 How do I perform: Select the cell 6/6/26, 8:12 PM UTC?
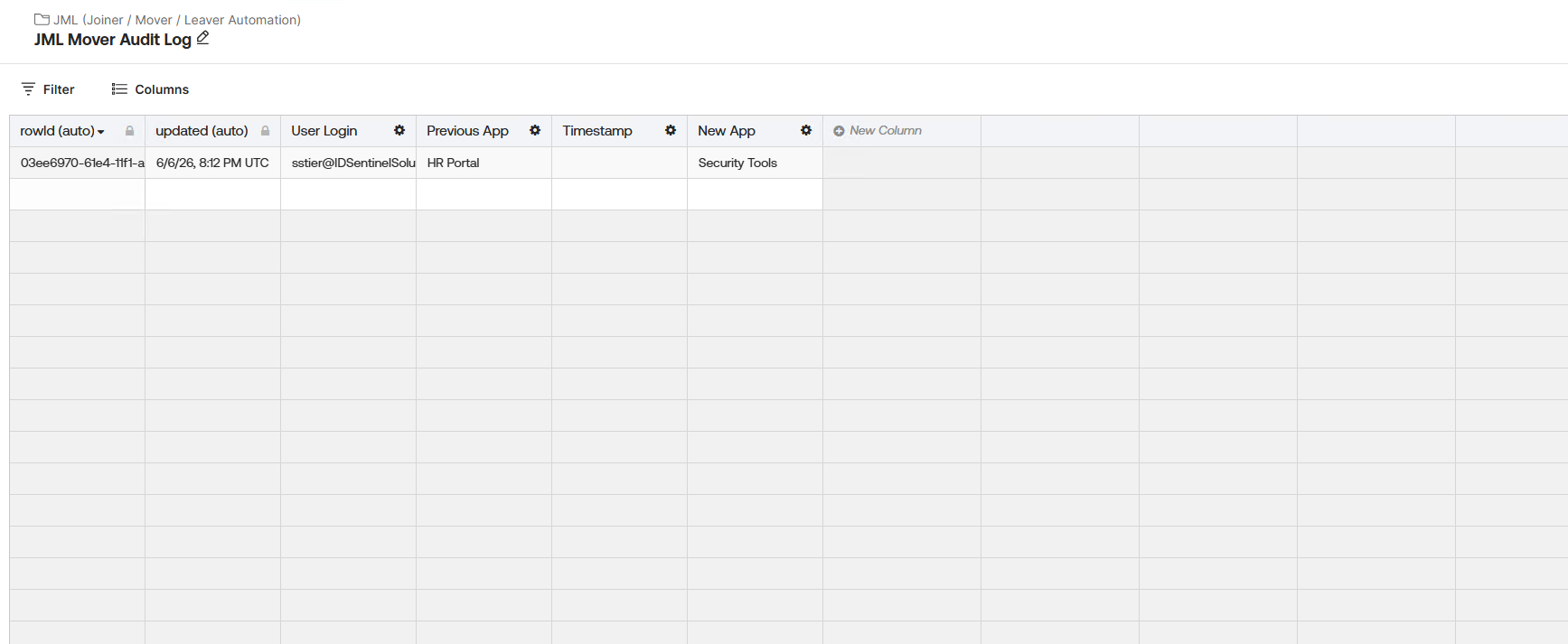(x=212, y=163)
